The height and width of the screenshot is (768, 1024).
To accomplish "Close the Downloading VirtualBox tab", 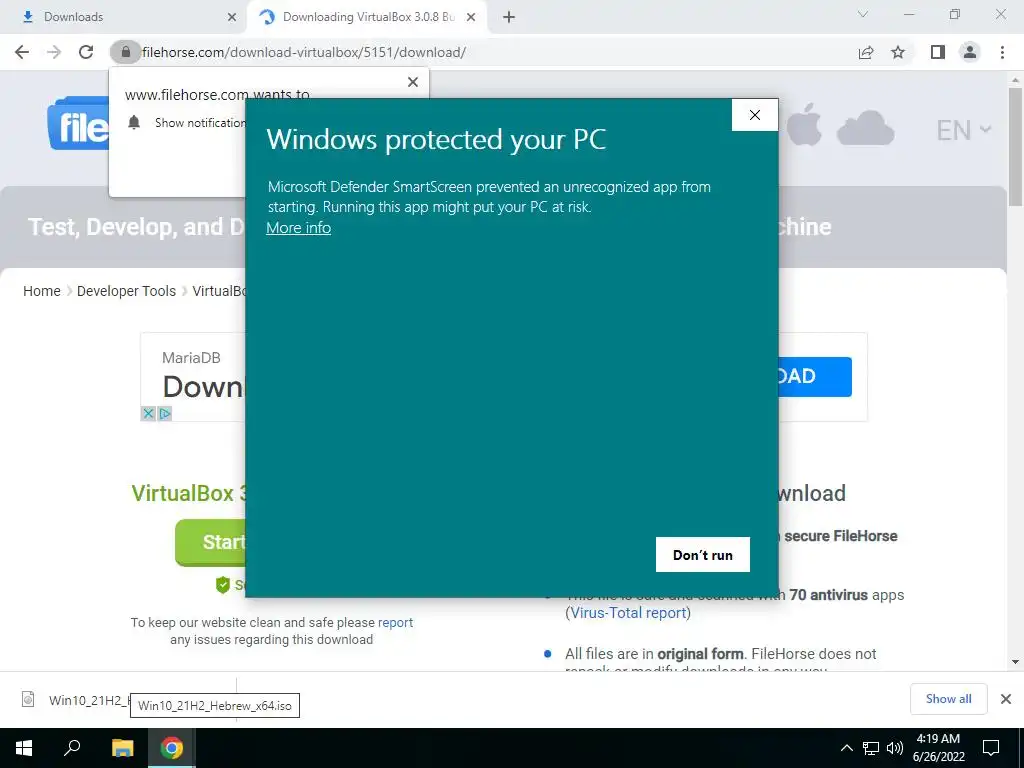I will pos(471,18).
